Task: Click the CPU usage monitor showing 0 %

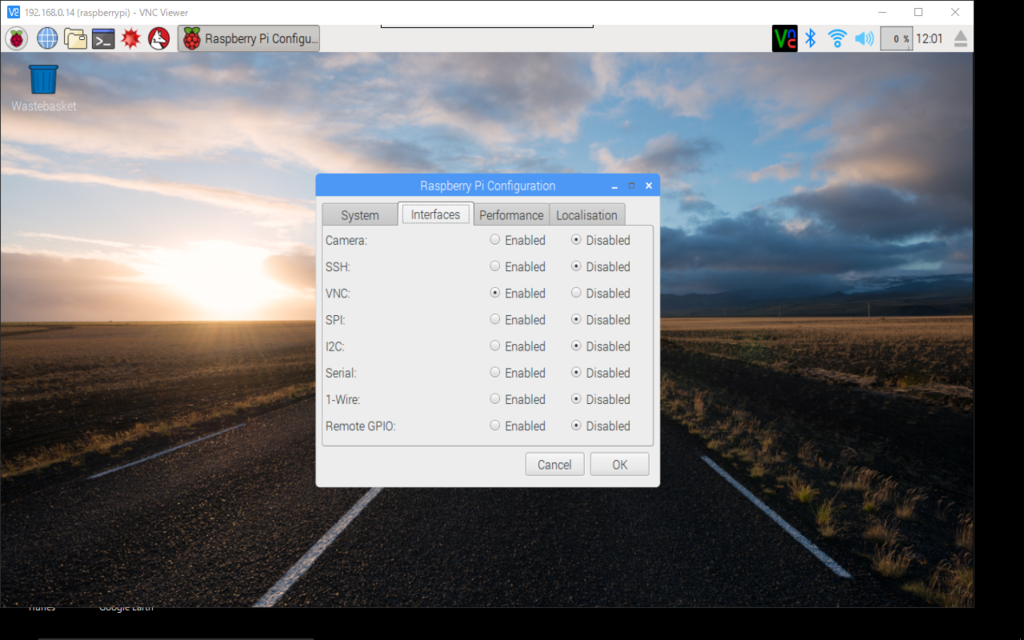Action: pos(896,39)
